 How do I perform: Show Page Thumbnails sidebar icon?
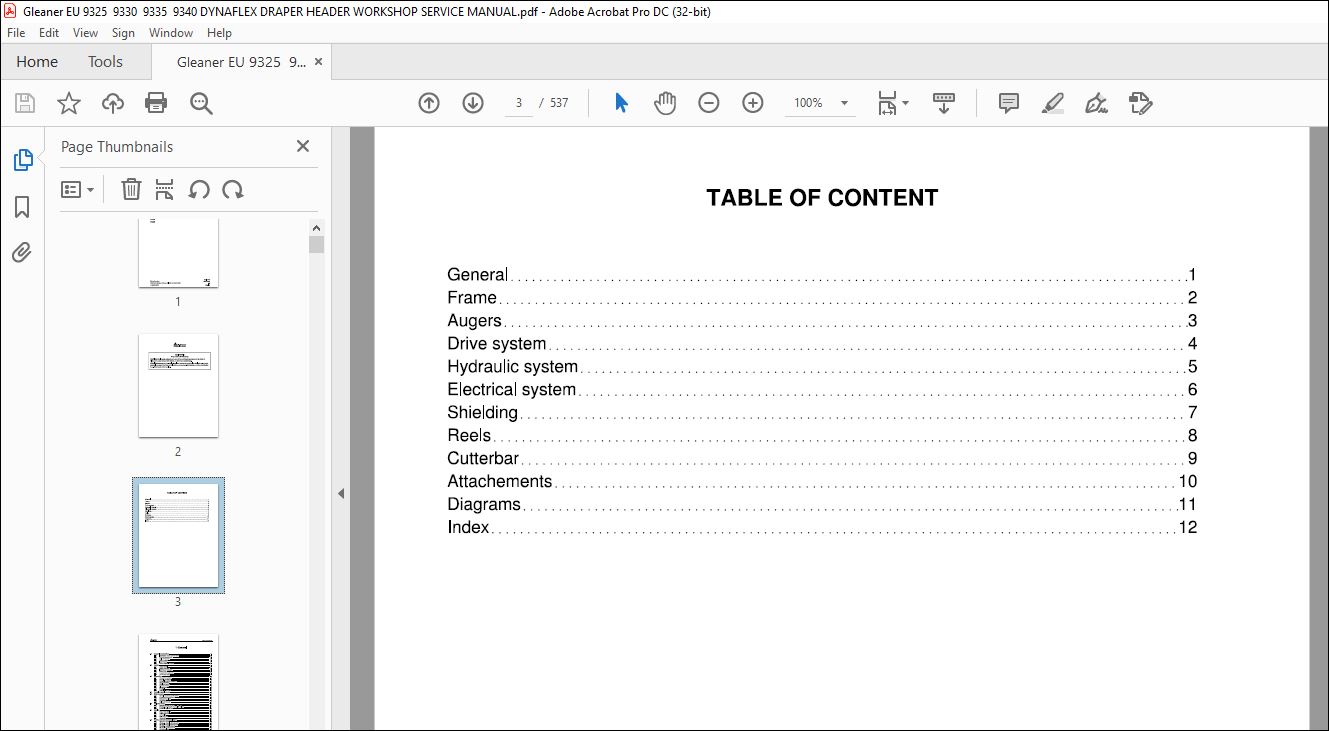(22, 160)
